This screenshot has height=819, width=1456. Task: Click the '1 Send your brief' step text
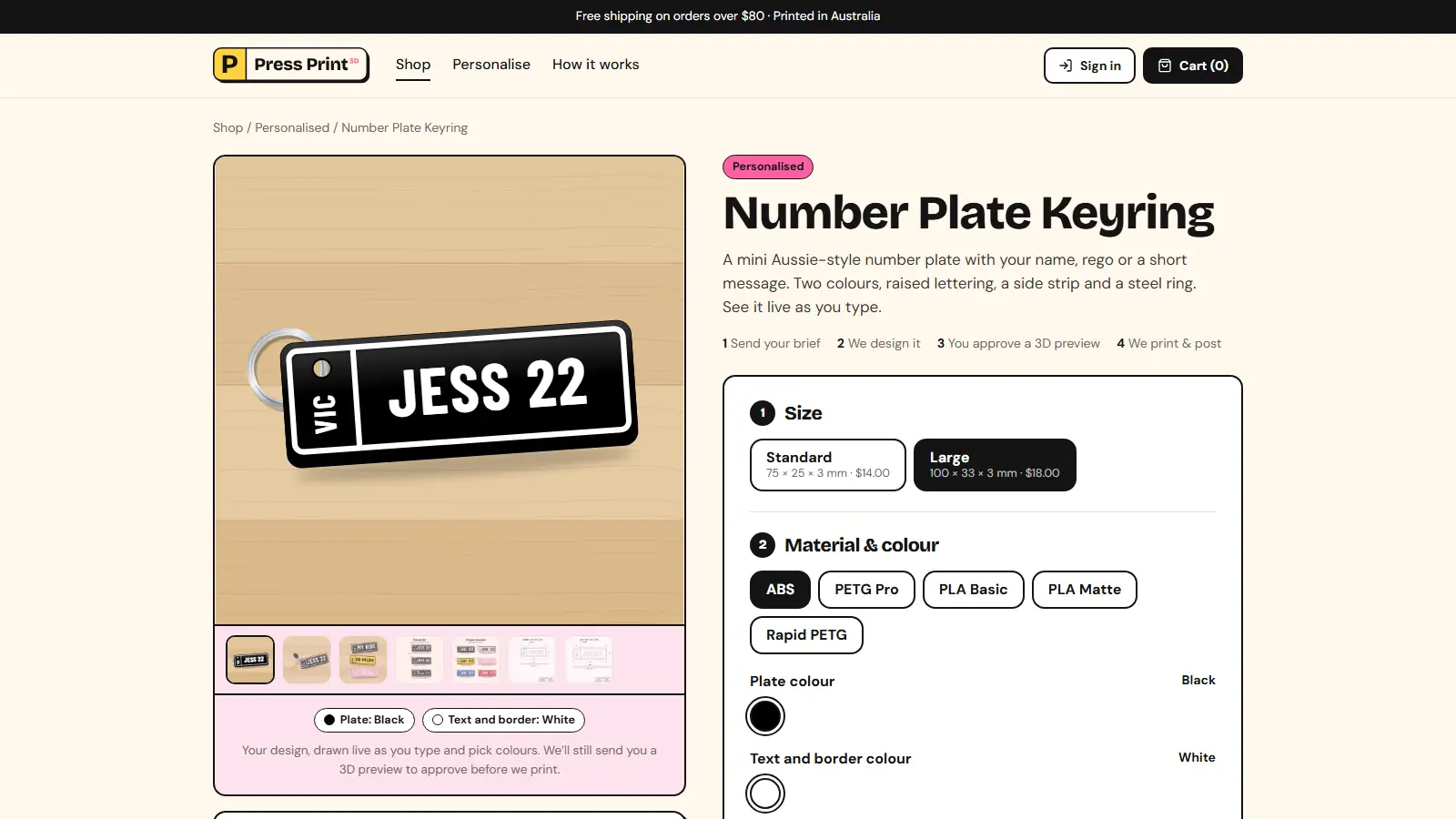pyautogui.click(x=772, y=343)
